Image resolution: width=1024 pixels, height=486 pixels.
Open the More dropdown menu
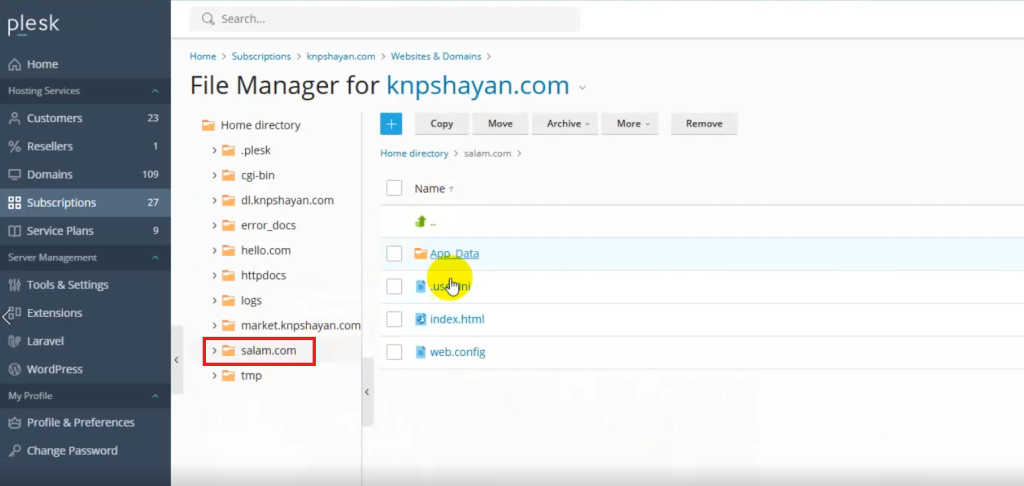point(634,124)
